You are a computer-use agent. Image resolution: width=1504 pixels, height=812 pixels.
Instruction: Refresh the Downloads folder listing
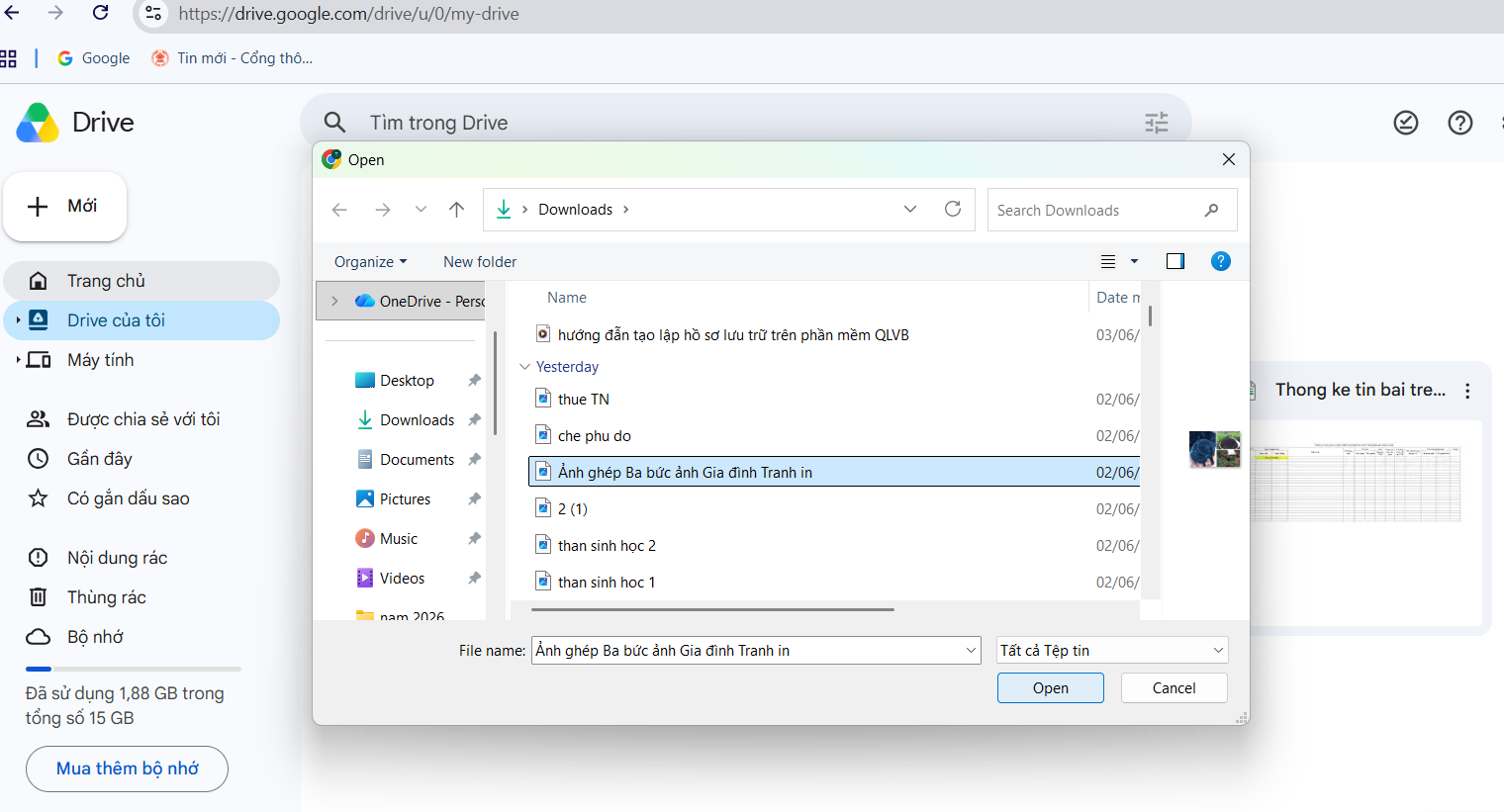(953, 209)
